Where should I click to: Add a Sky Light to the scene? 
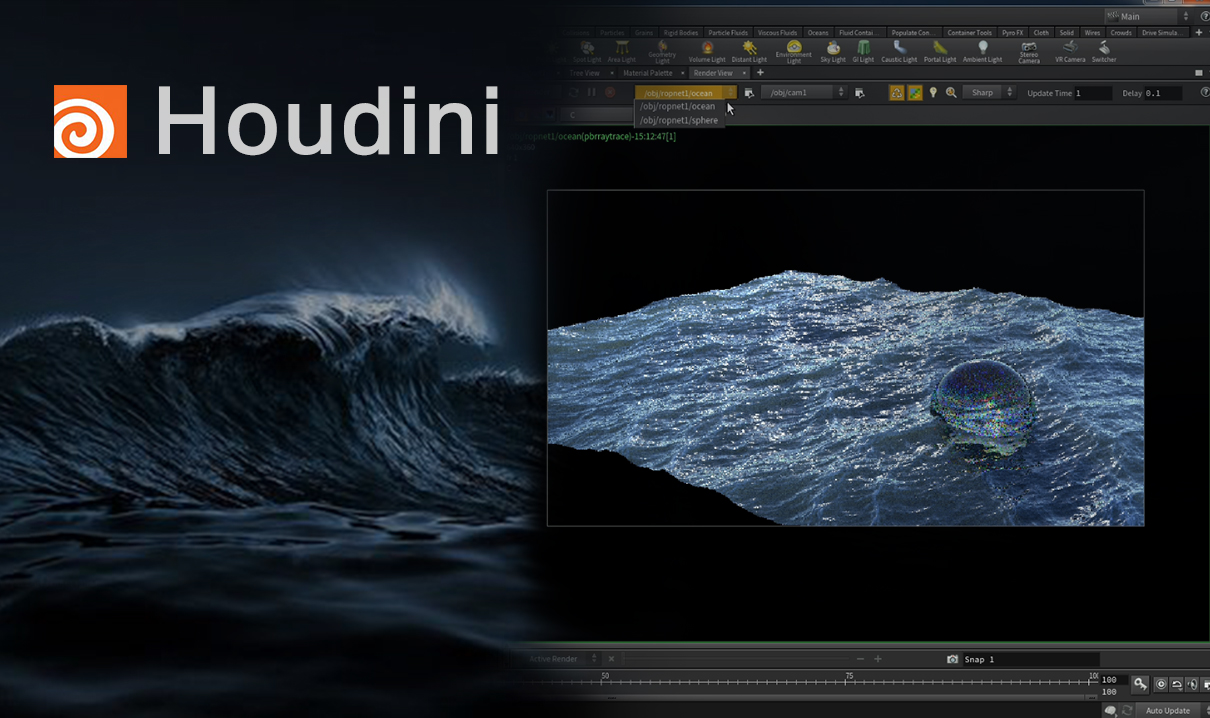coord(833,51)
